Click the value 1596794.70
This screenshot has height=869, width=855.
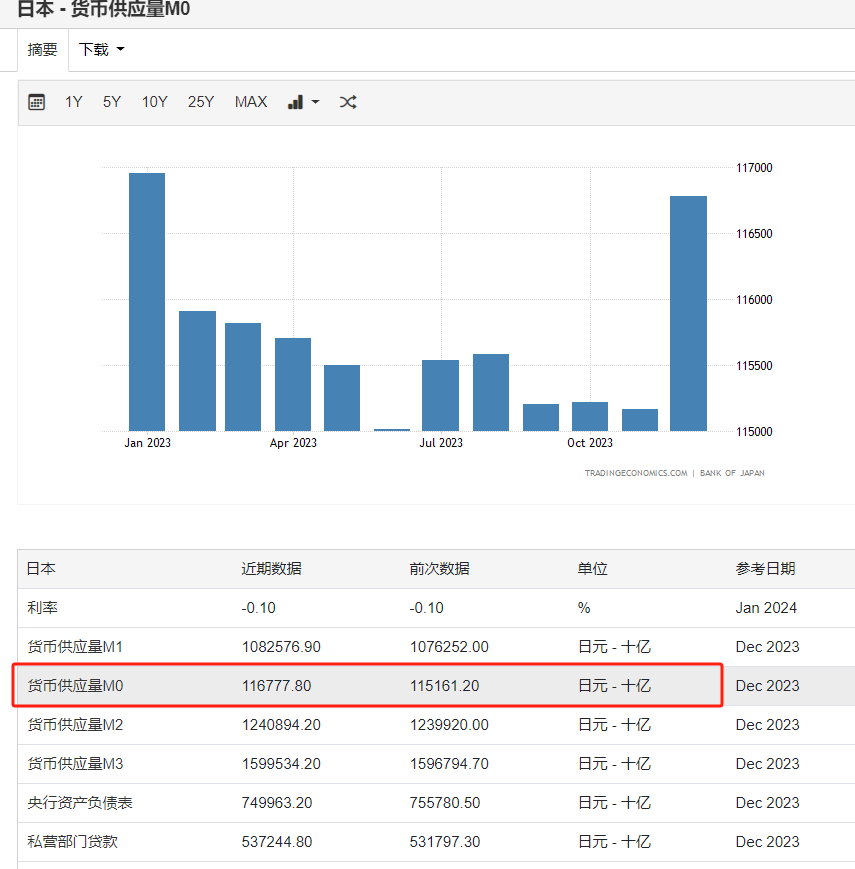click(449, 764)
